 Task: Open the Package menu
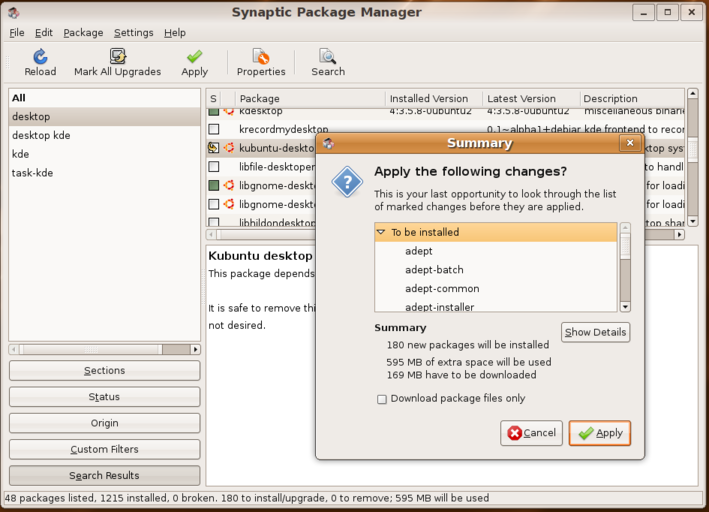(x=83, y=33)
